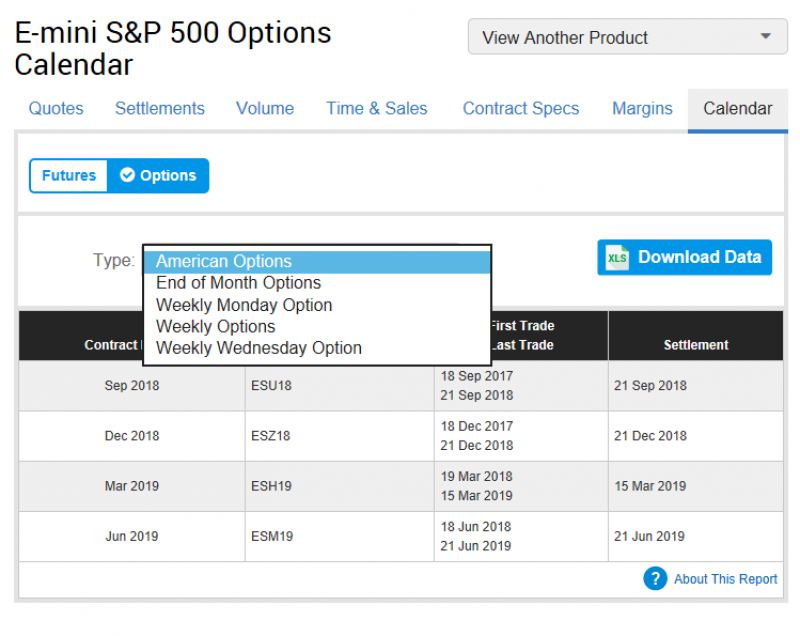Click the blue question mark help icon
Screen dimensions: 800x636
(655, 578)
